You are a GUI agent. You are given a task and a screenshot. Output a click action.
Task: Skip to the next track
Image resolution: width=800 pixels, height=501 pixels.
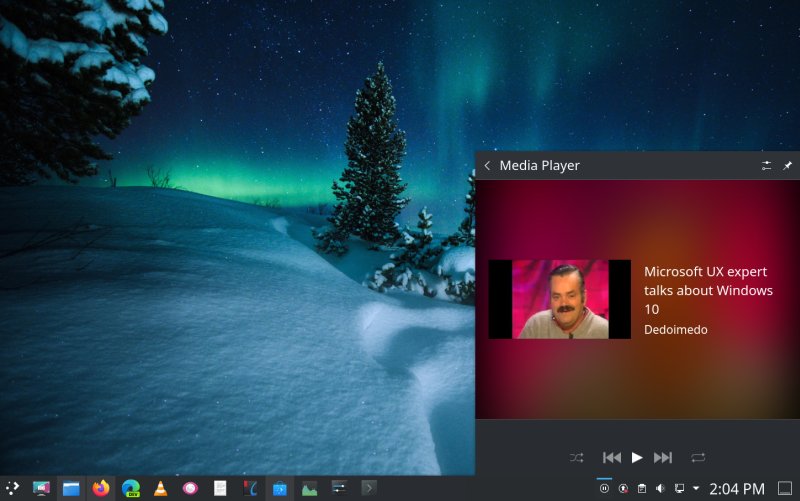pyautogui.click(x=662, y=457)
